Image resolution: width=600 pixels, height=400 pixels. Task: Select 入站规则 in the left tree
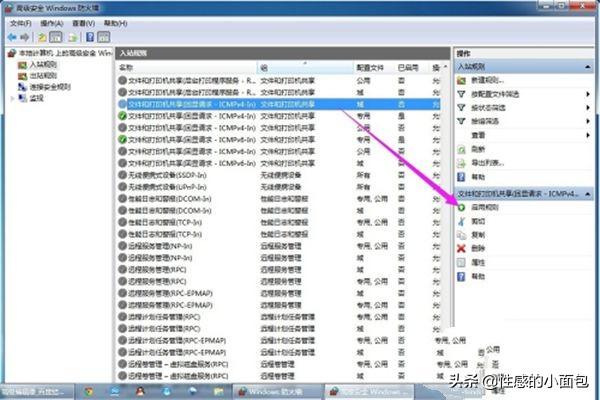[44, 65]
